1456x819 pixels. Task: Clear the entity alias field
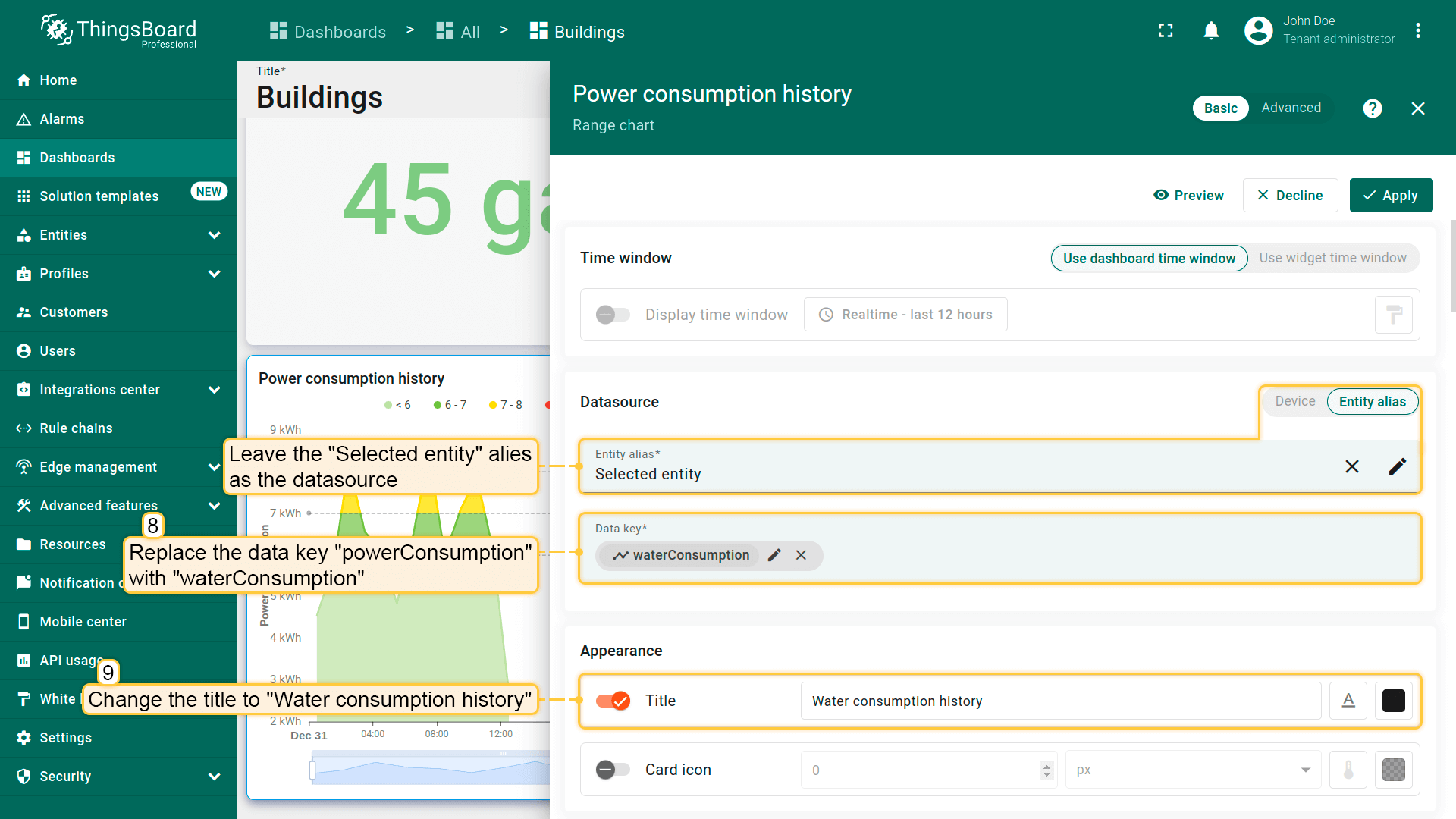[x=1351, y=466]
